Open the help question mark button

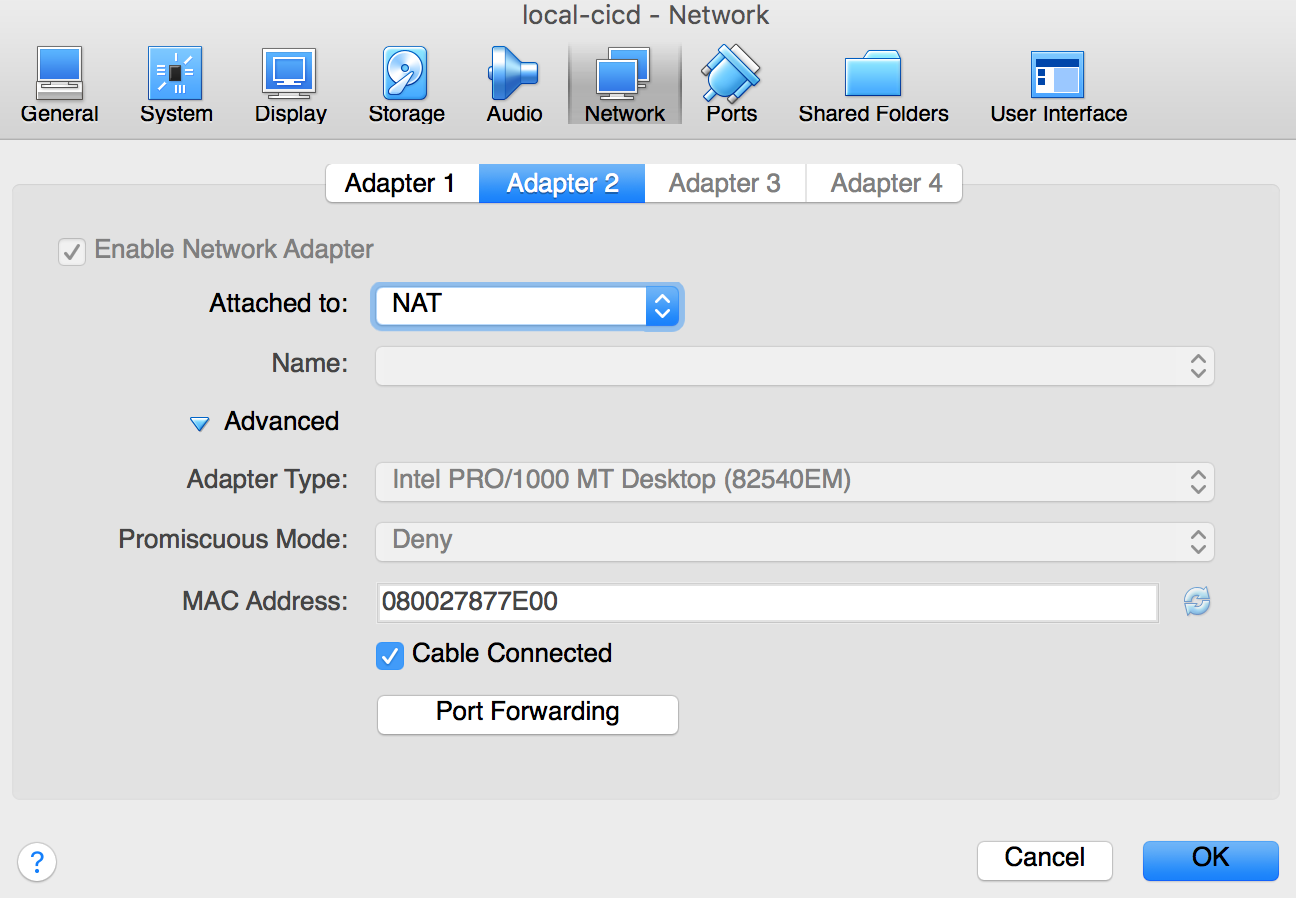[37, 861]
